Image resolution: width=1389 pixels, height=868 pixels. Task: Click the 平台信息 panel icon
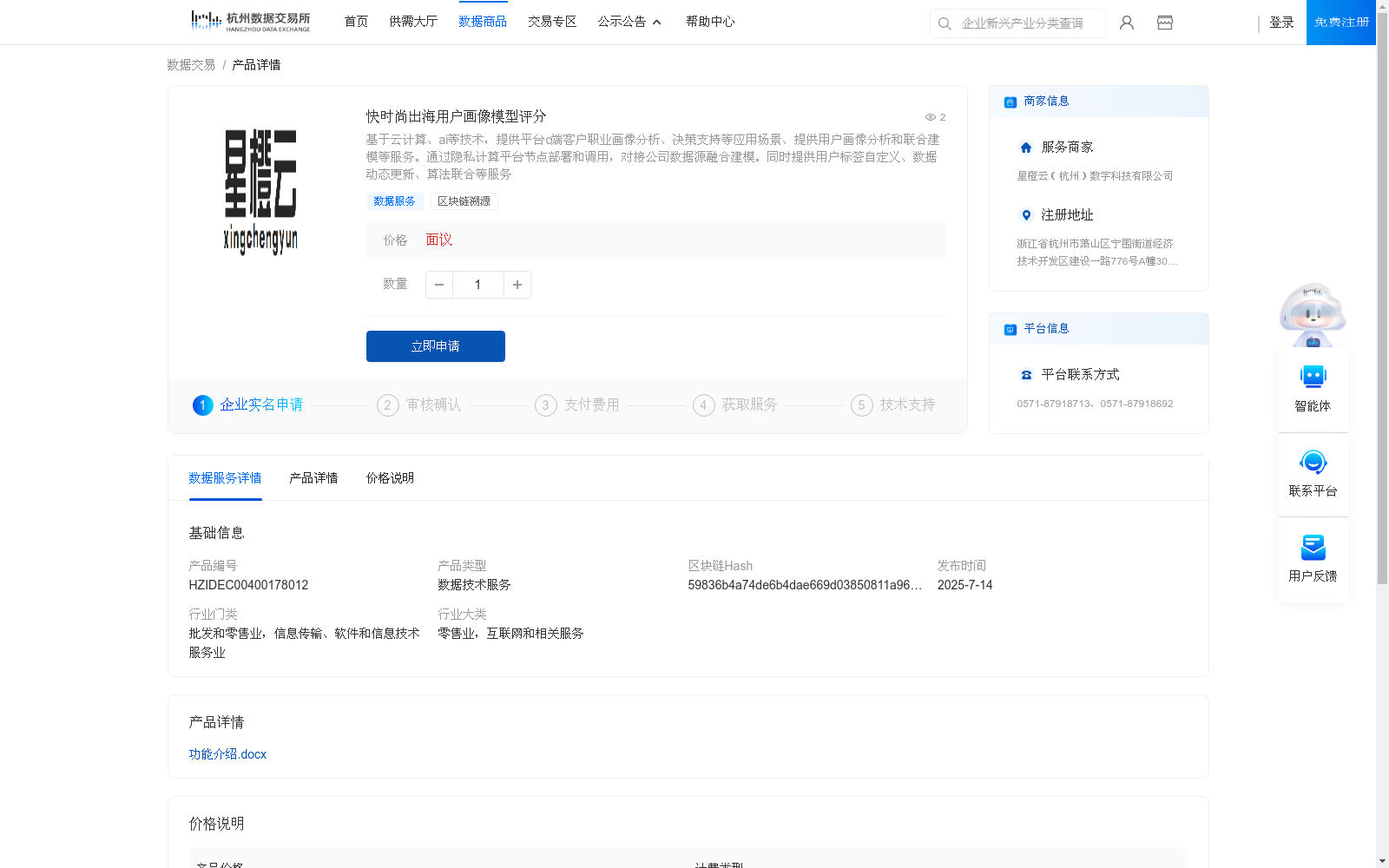1010,329
